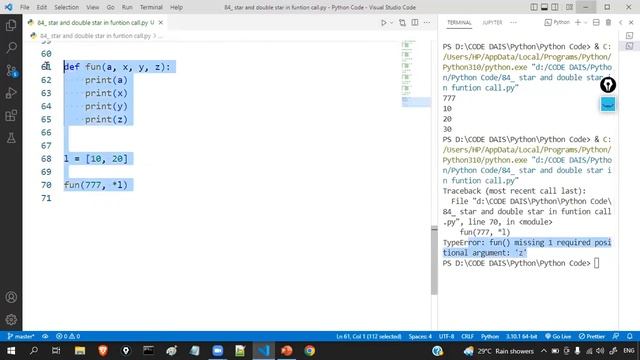This screenshot has width=640, height=360.
Task: Select the 84_ star and double star file tab
Action: [96, 22]
